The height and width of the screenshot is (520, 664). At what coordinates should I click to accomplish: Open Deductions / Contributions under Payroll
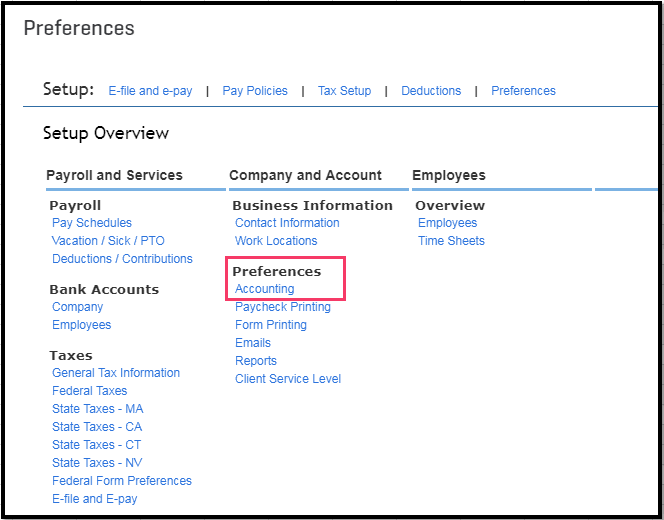(x=122, y=259)
